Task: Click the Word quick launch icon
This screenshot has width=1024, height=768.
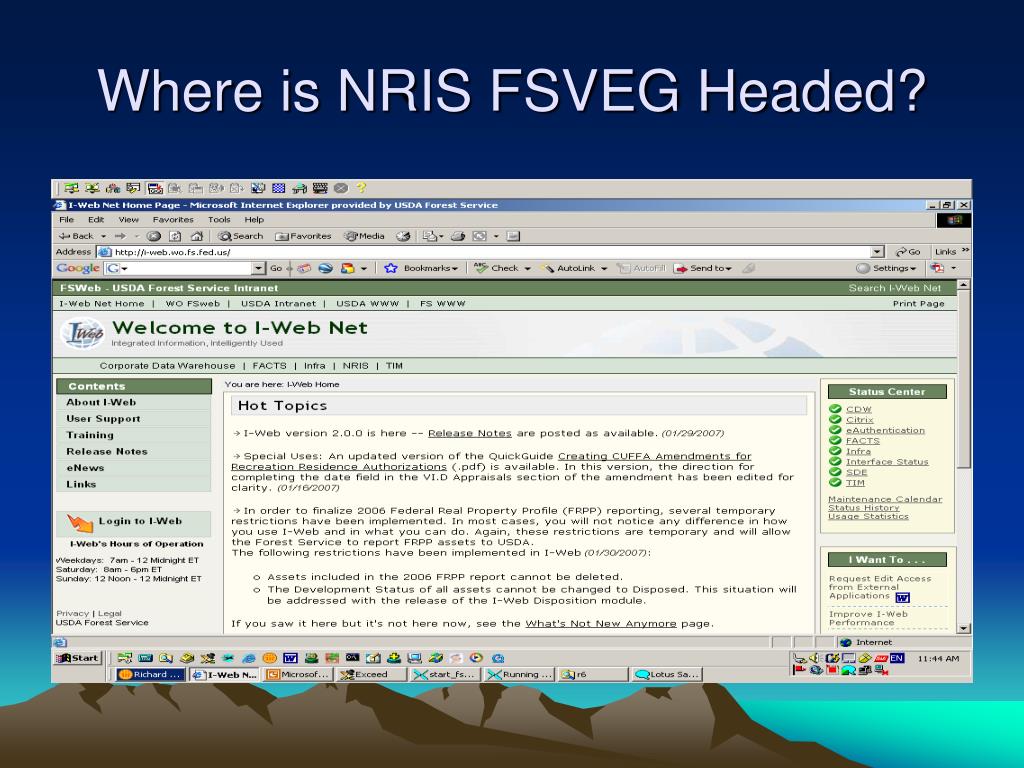Action: [290, 658]
